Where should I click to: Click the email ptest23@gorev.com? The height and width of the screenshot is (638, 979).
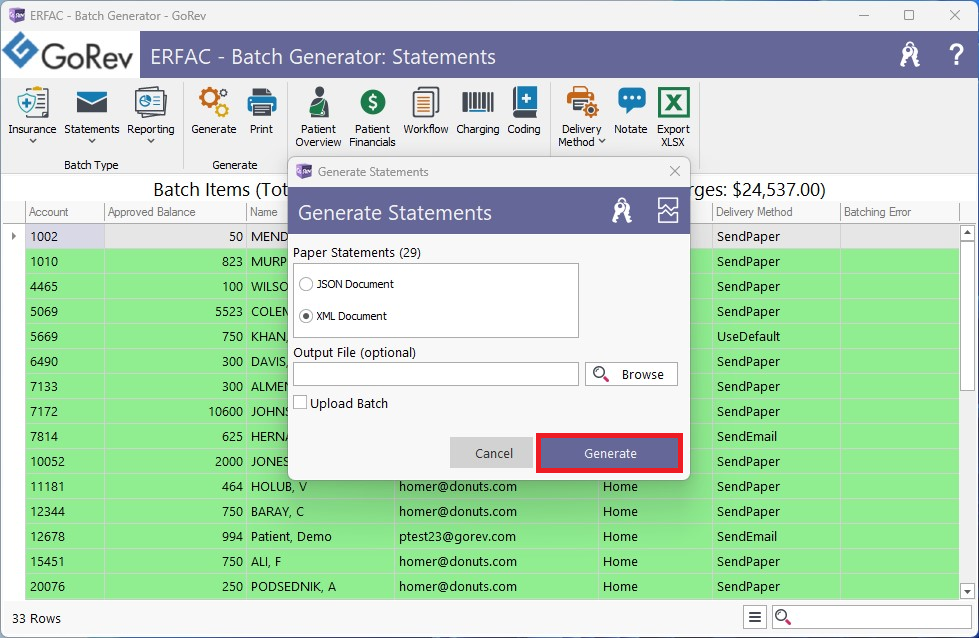pos(458,536)
